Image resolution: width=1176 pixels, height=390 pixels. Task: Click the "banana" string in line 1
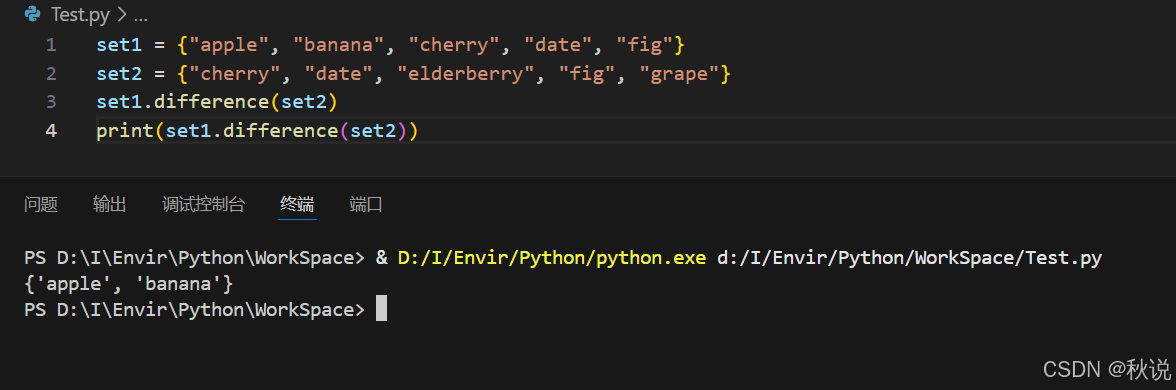pos(339,45)
